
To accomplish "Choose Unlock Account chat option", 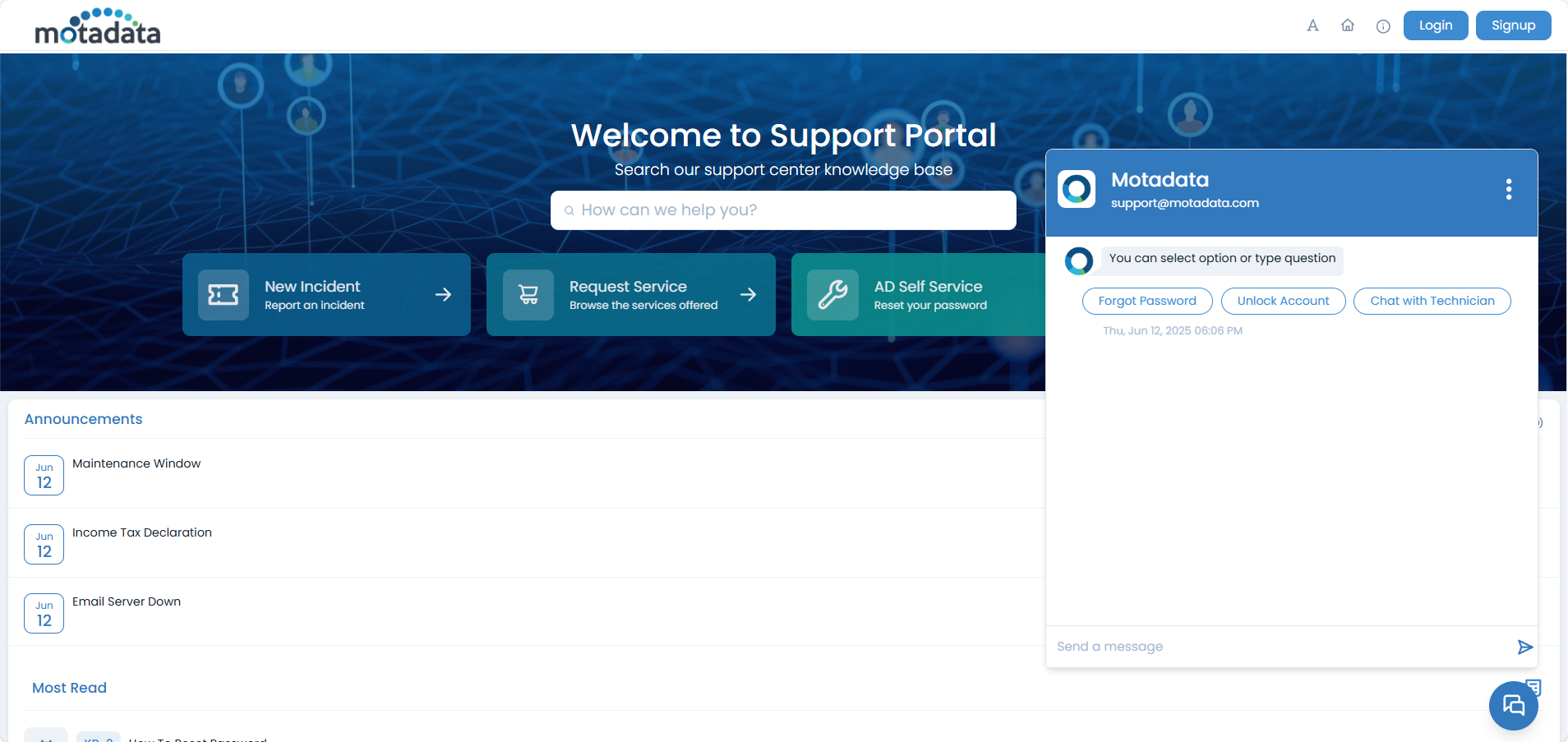I will pyautogui.click(x=1283, y=301).
